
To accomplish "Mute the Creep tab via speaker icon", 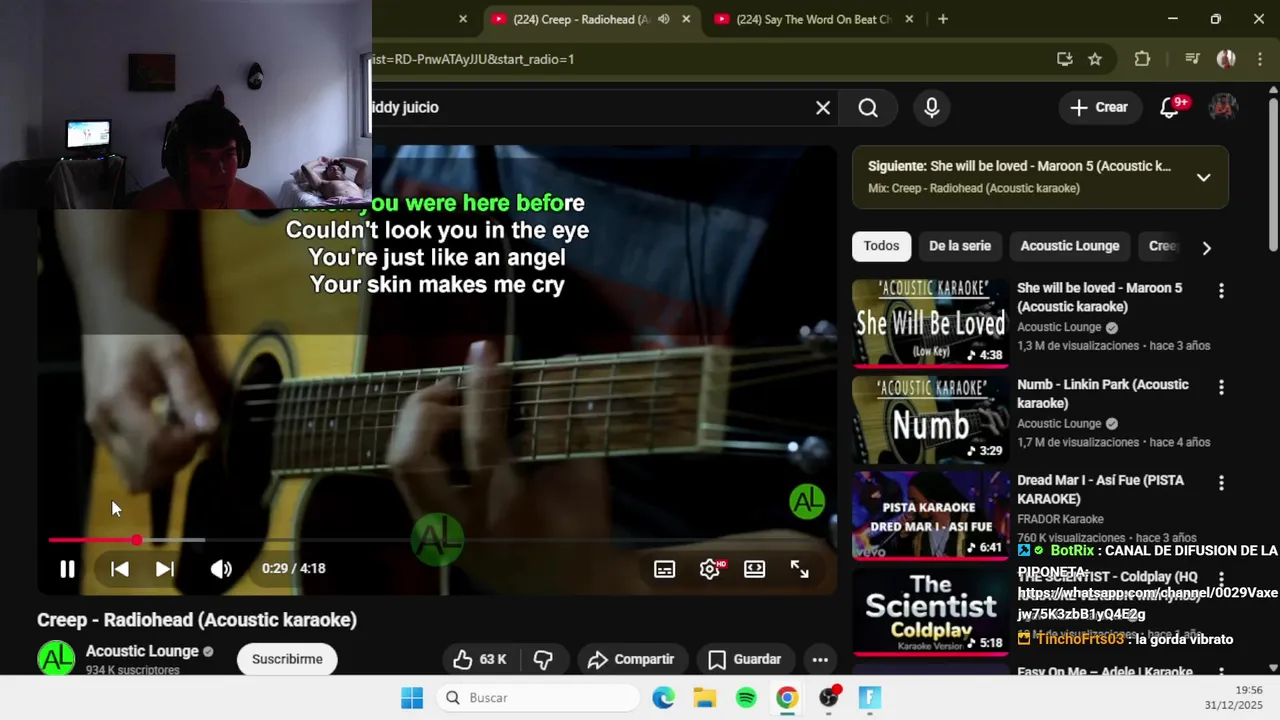I will pos(663,19).
